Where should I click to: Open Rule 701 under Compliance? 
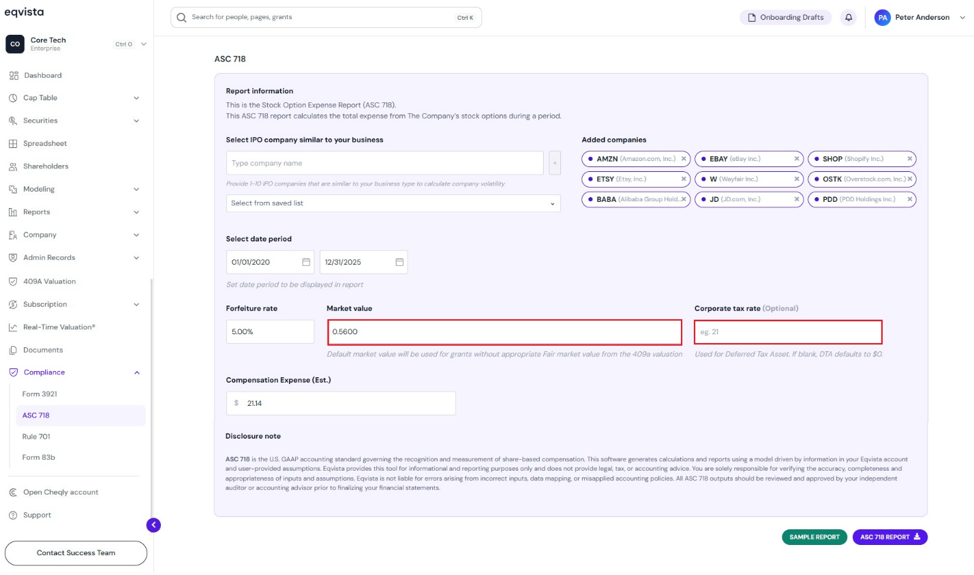pyautogui.click(x=36, y=437)
